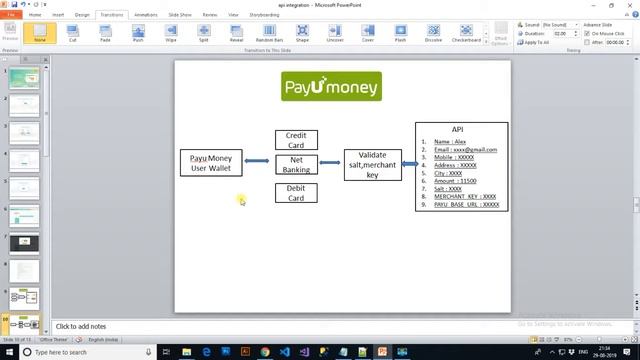Viewport: 640px width, 360px height.
Task: Apply the Cut transition
Action: tap(73, 33)
